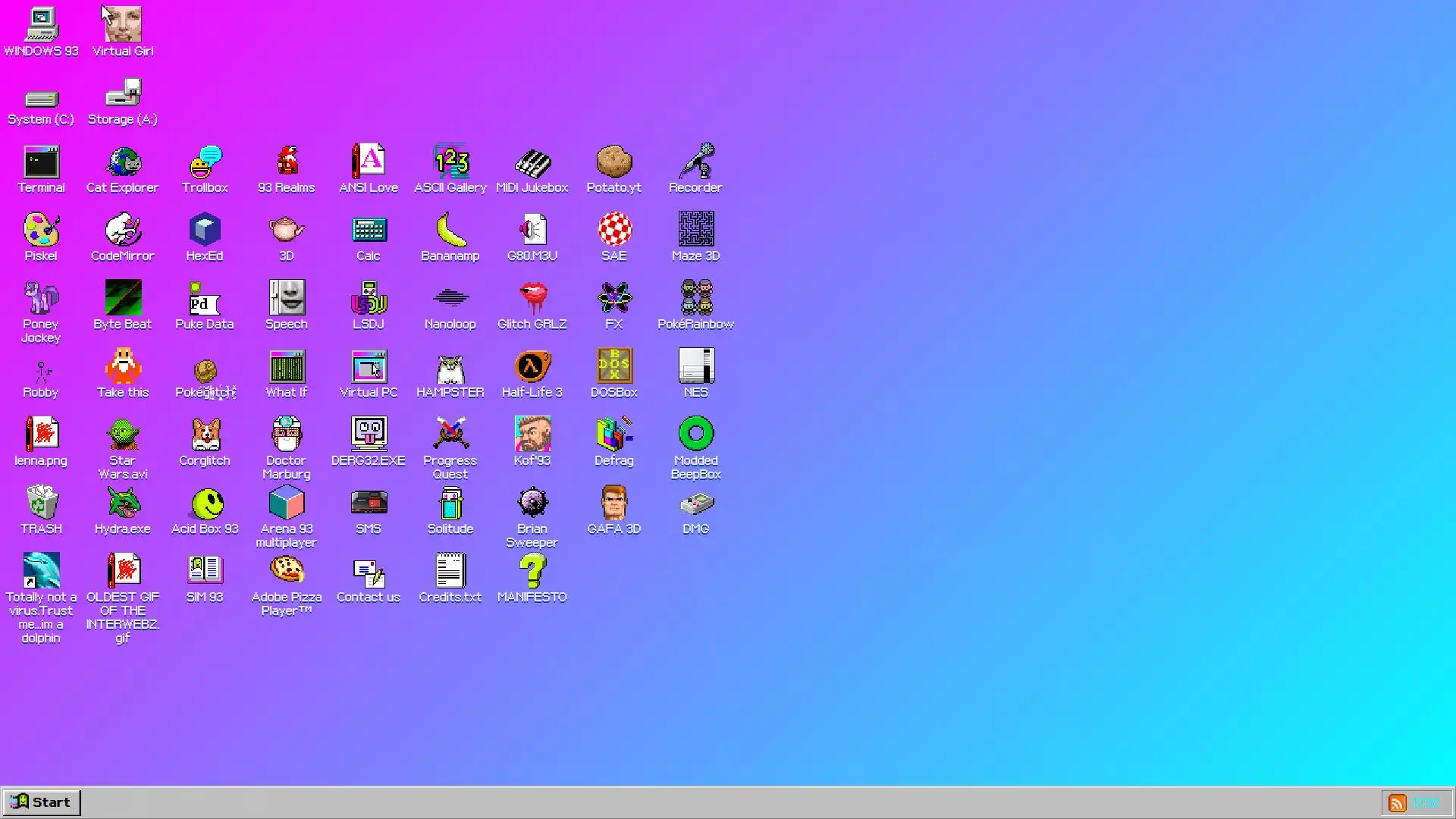Open the Trollbox chat icon
The height and width of the screenshot is (819, 1456).
coord(205,162)
